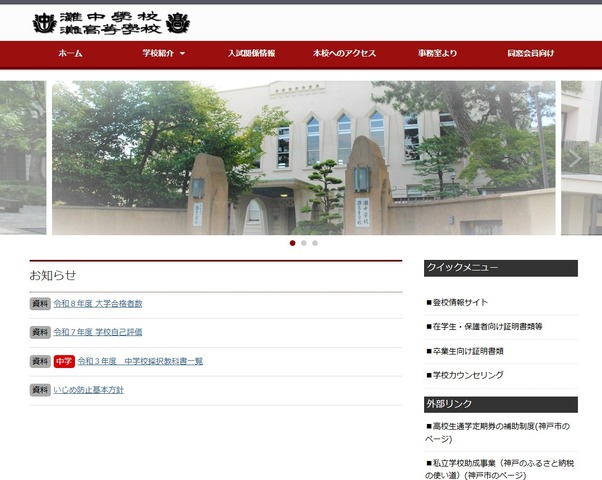The width and height of the screenshot is (602, 480).
Task: Click the 資料 tag beside 大学合格者数
Action: tap(40, 304)
